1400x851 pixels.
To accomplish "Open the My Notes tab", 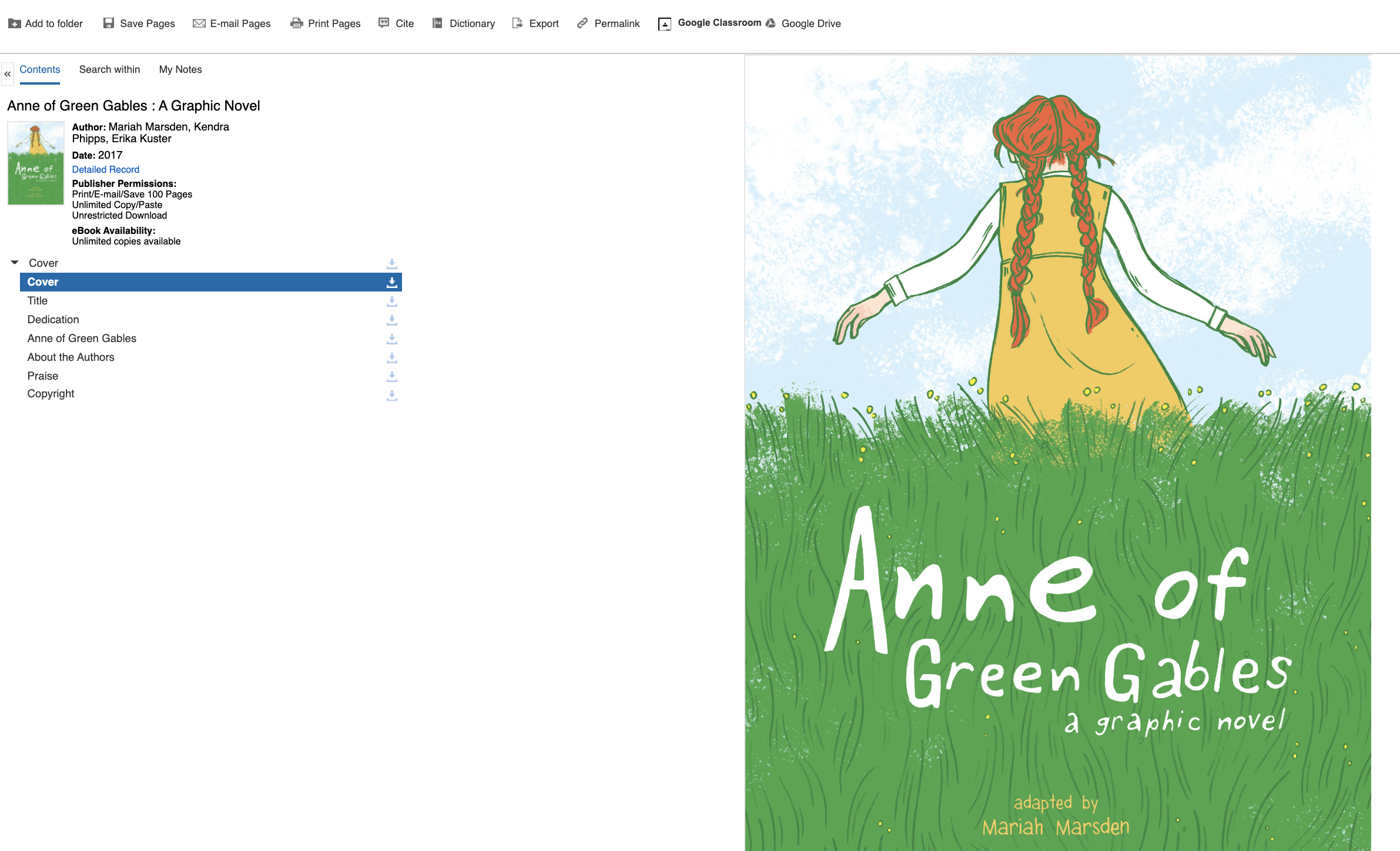I will pyautogui.click(x=180, y=69).
